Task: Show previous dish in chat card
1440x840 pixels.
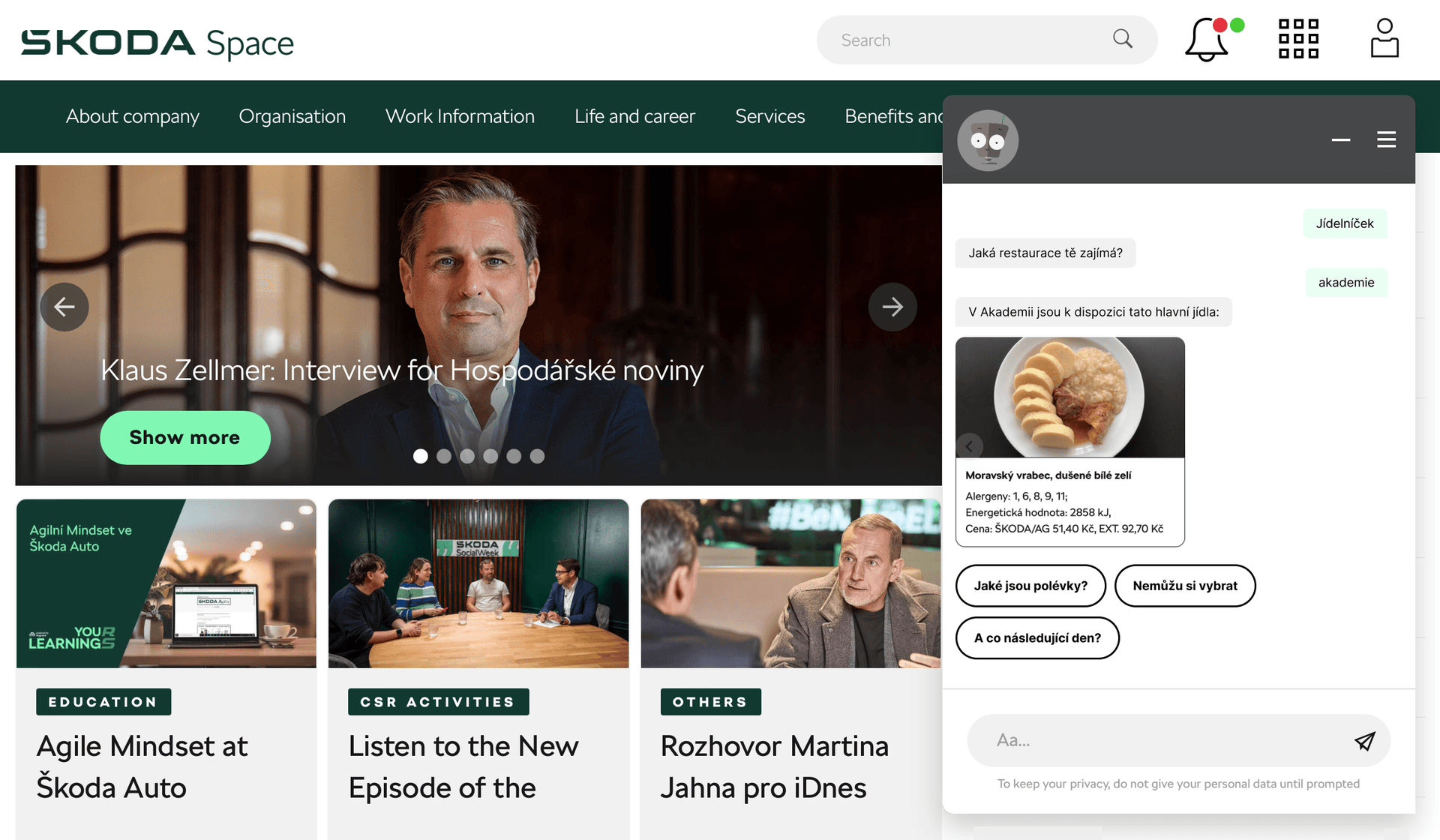Action: click(x=969, y=446)
